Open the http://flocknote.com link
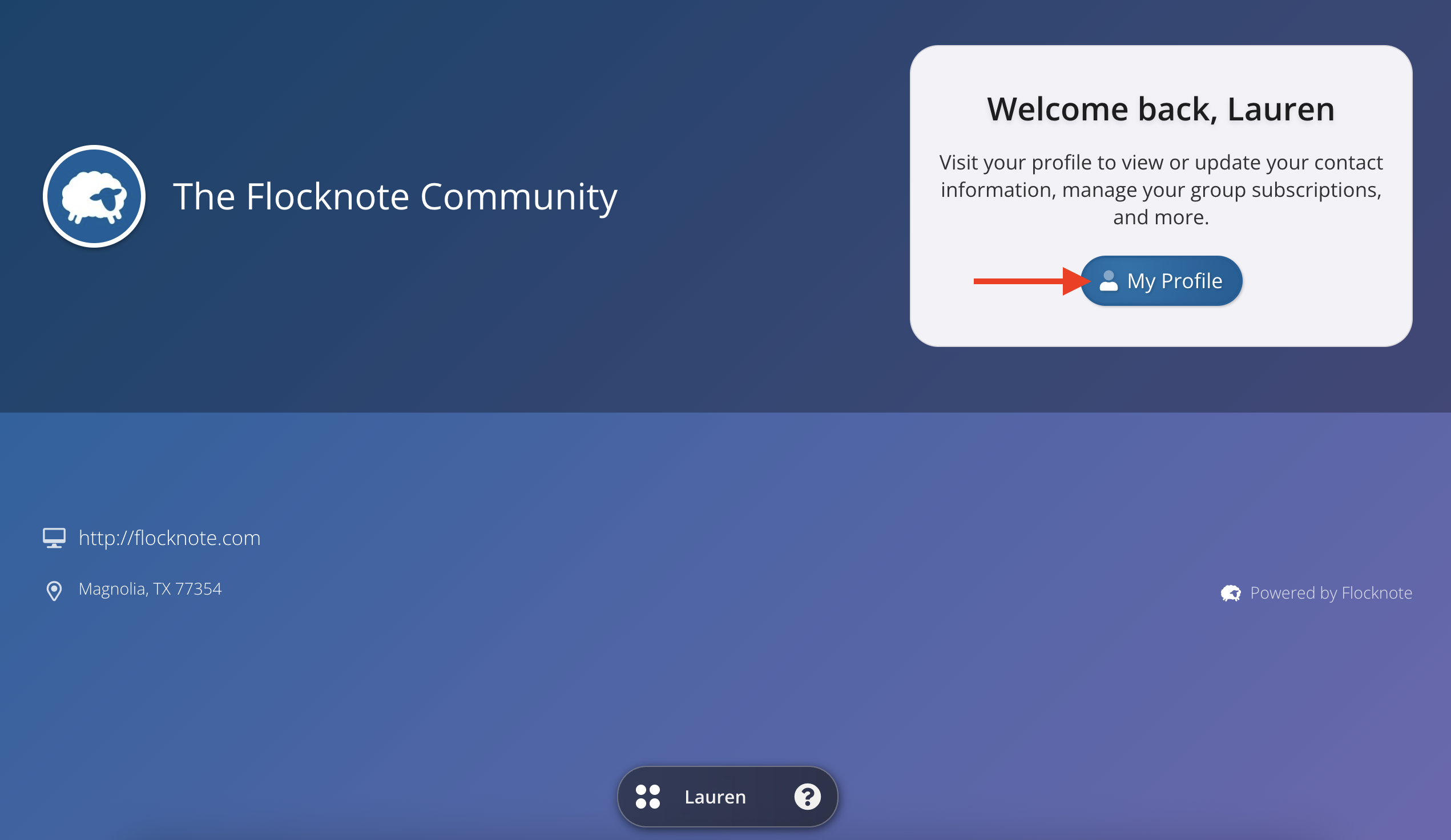Image resolution: width=1451 pixels, height=840 pixels. (x=170, y=538)
